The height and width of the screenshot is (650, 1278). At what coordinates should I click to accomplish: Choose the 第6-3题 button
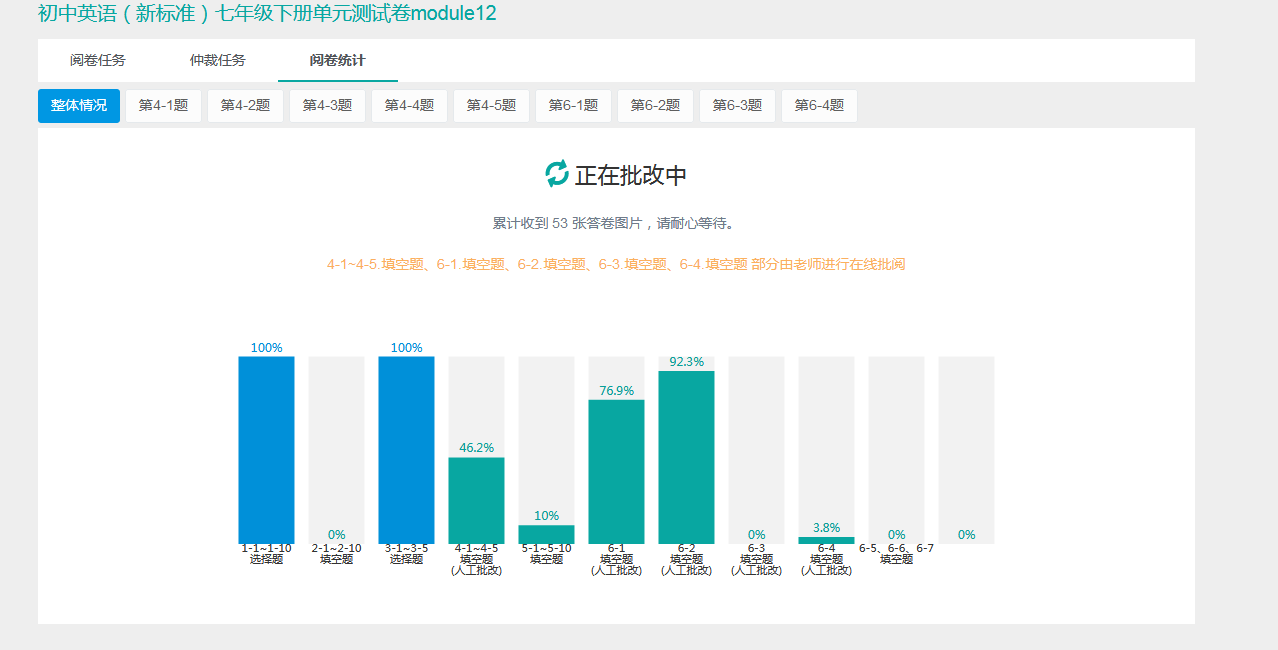pyautogui.click(x=737, y=106)
